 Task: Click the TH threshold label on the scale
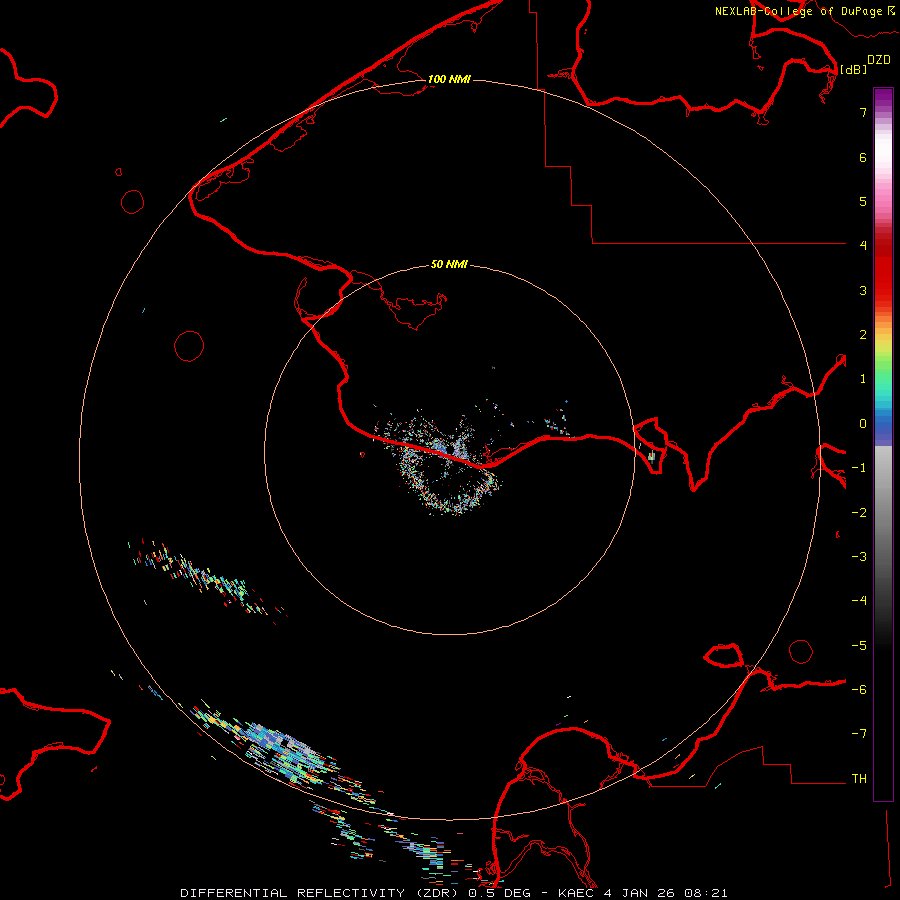859,779
